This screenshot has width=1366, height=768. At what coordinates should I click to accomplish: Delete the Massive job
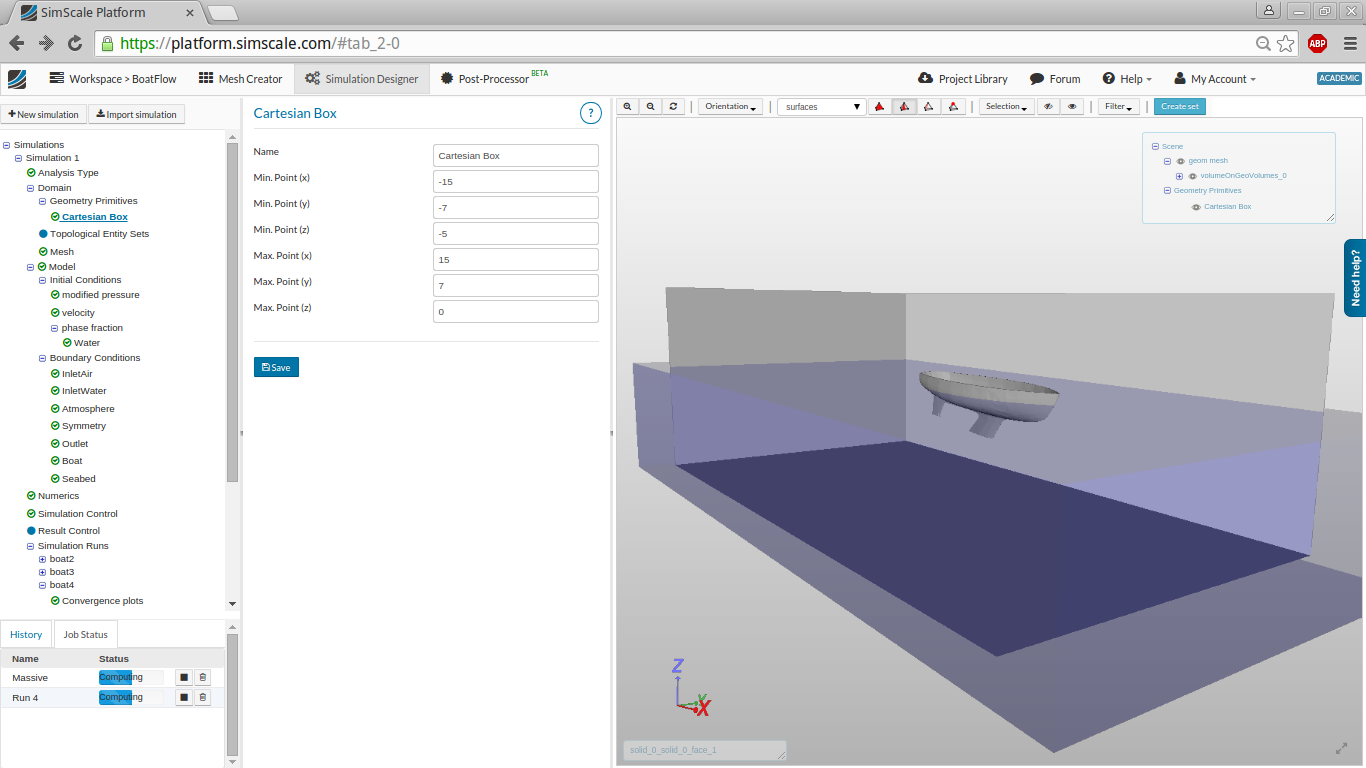click(203, 678)
